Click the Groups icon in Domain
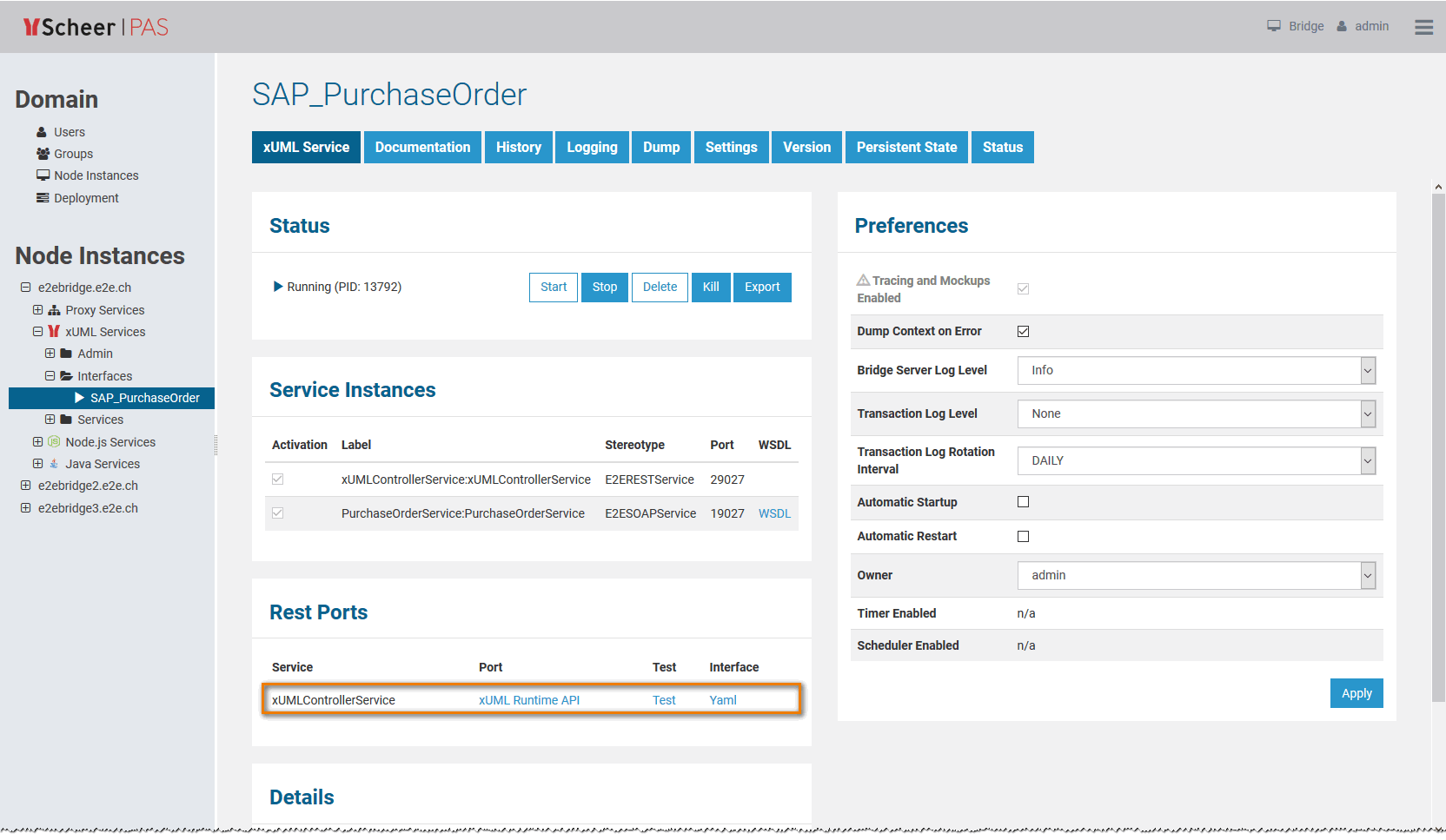This screenshot has height=840, width=1446. coord(43,154)
